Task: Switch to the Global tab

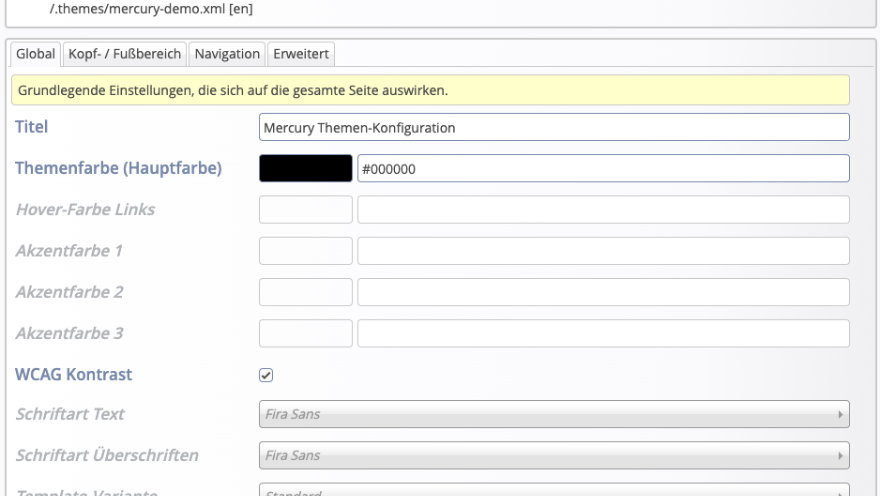Action: (x=35, y=53)
